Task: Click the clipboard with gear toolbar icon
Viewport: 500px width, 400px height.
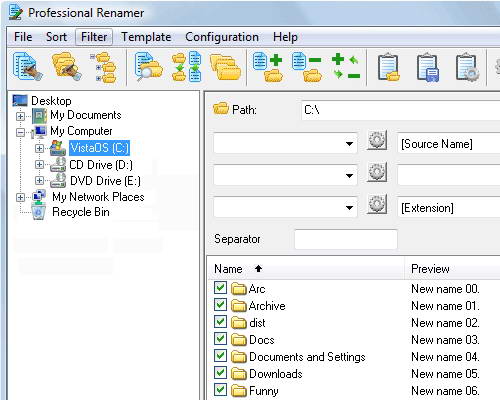Action: [467, 67]
